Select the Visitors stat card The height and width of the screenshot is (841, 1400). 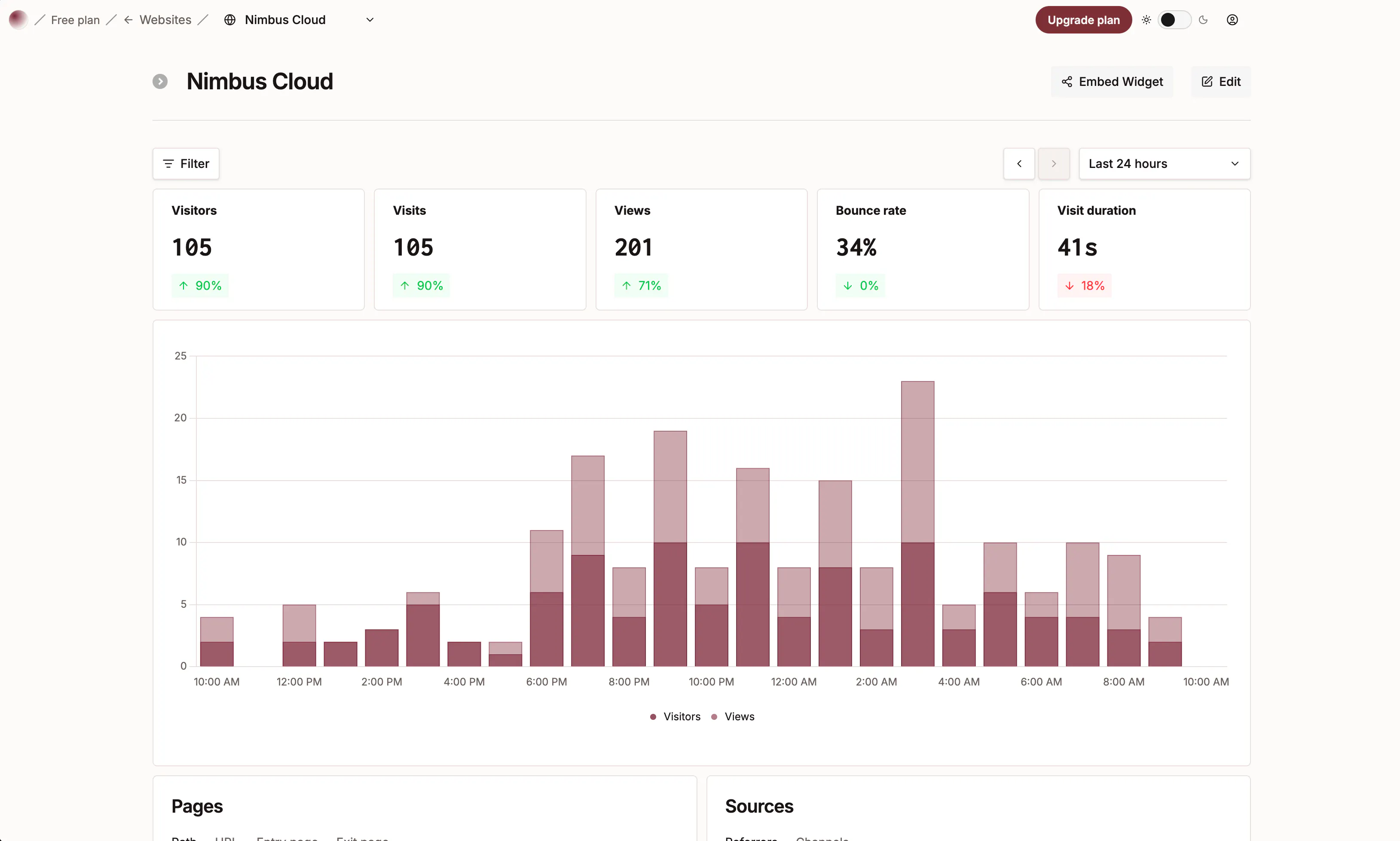pos(258,250)
